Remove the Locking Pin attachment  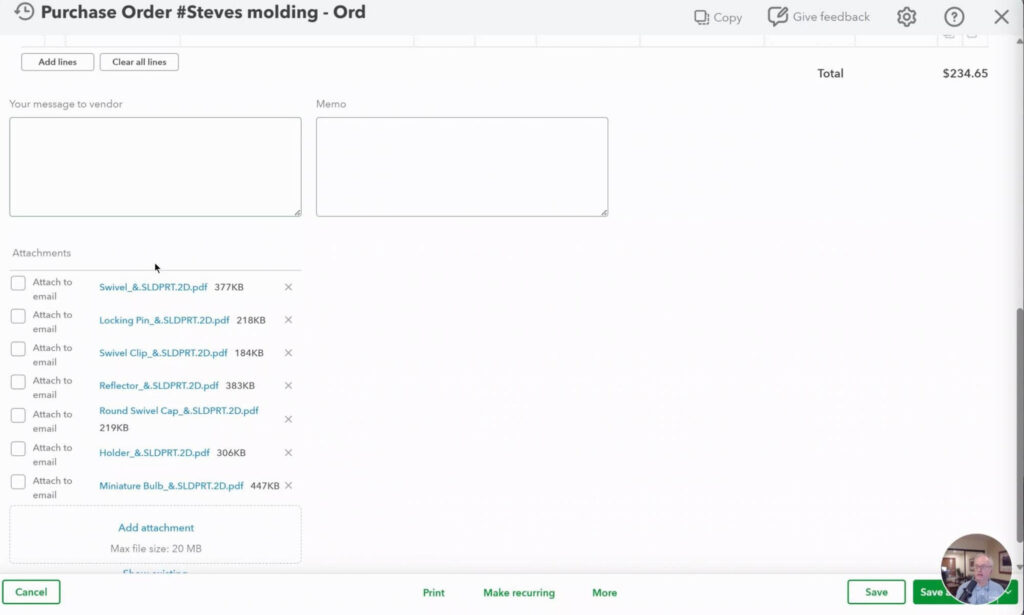(288, 320)
